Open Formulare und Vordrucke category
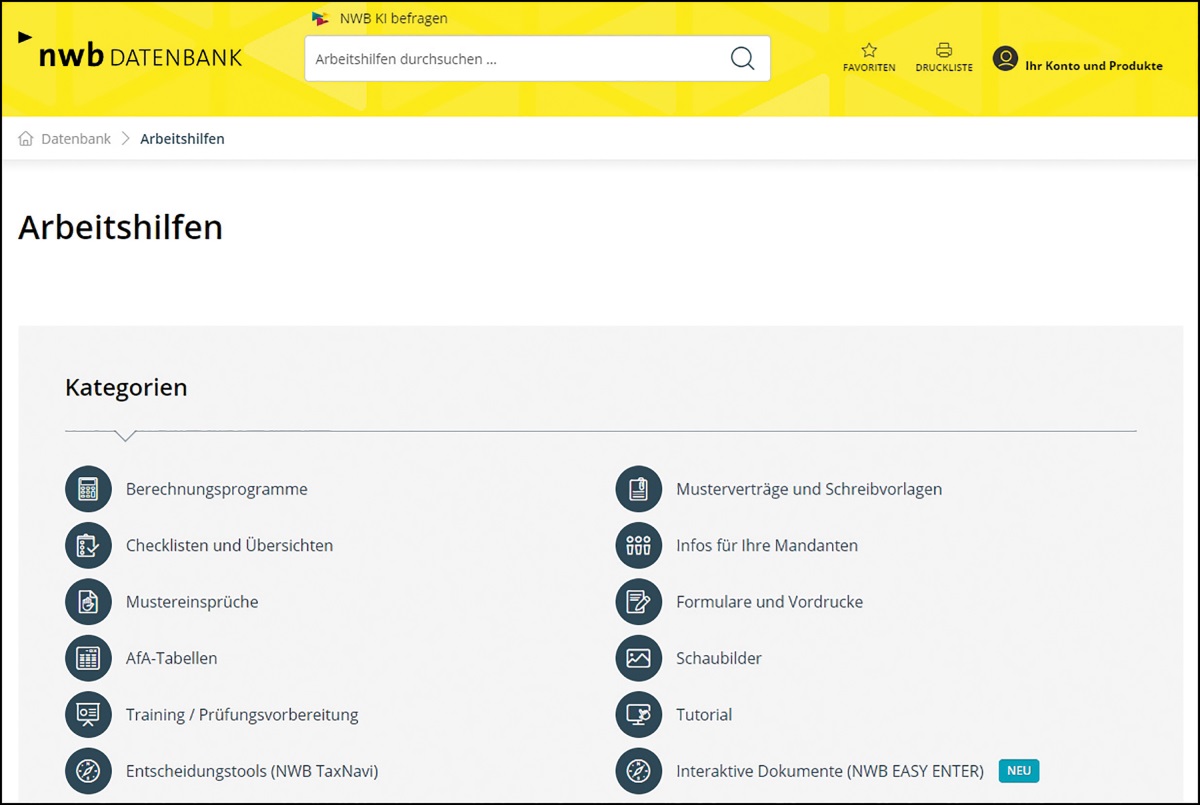The image size is (1200, 805). (769, 602)
